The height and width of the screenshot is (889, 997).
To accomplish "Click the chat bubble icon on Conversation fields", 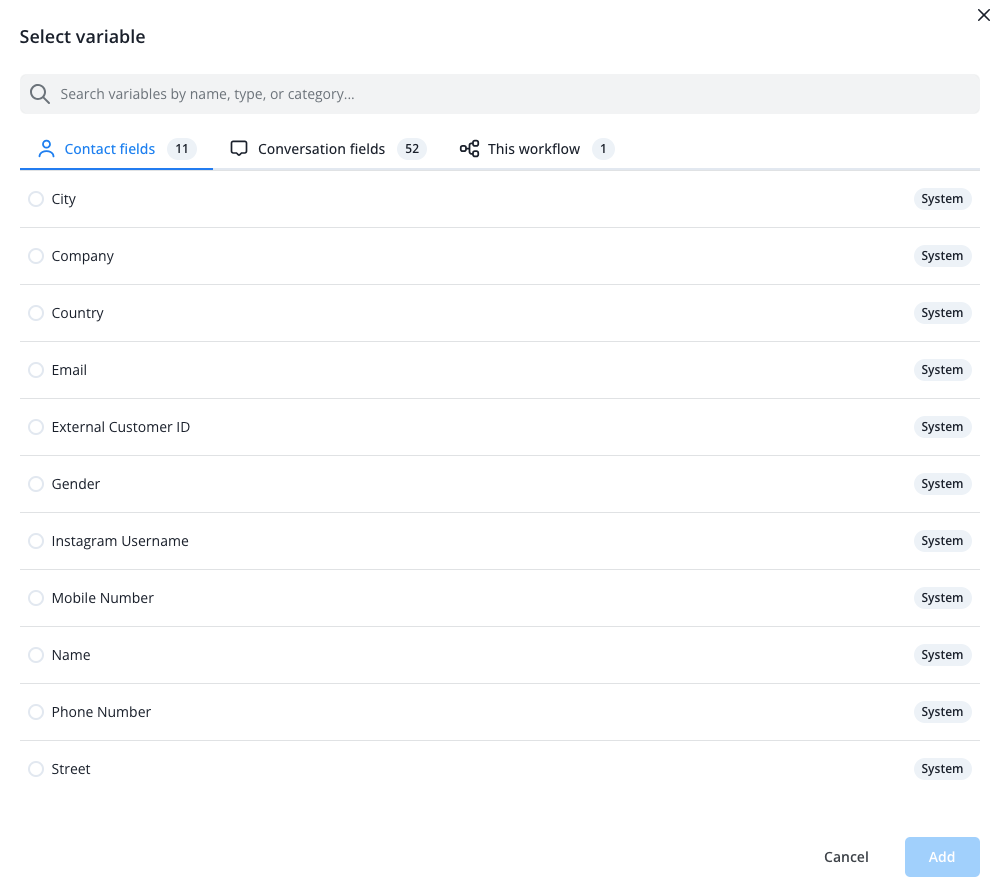I will 239,149.
